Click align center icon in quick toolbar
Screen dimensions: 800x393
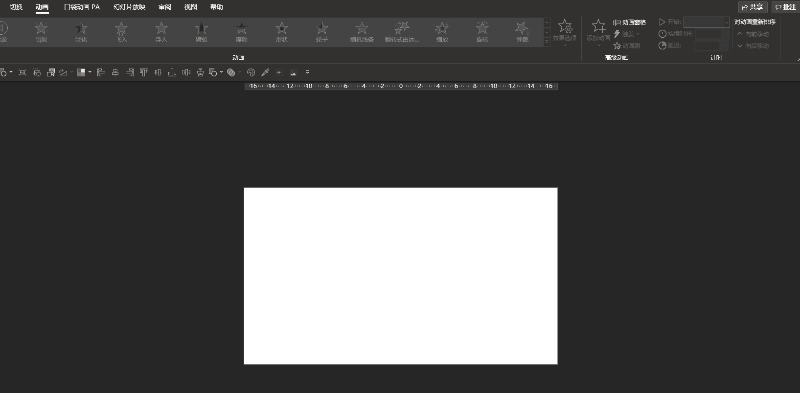(x=115, y=72)
